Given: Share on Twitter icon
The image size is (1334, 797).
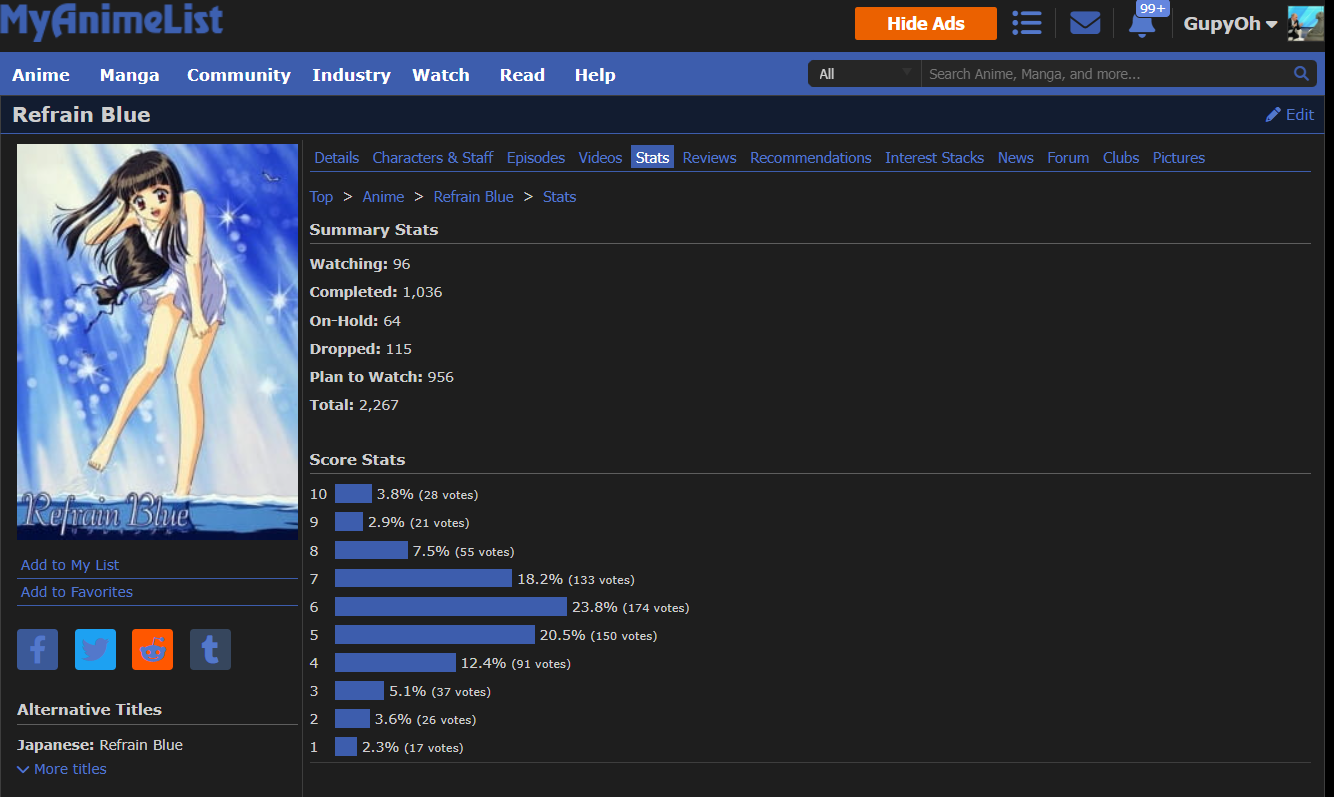Looking at the screenshot, I should pyautogui.click(x=95, y=650).
